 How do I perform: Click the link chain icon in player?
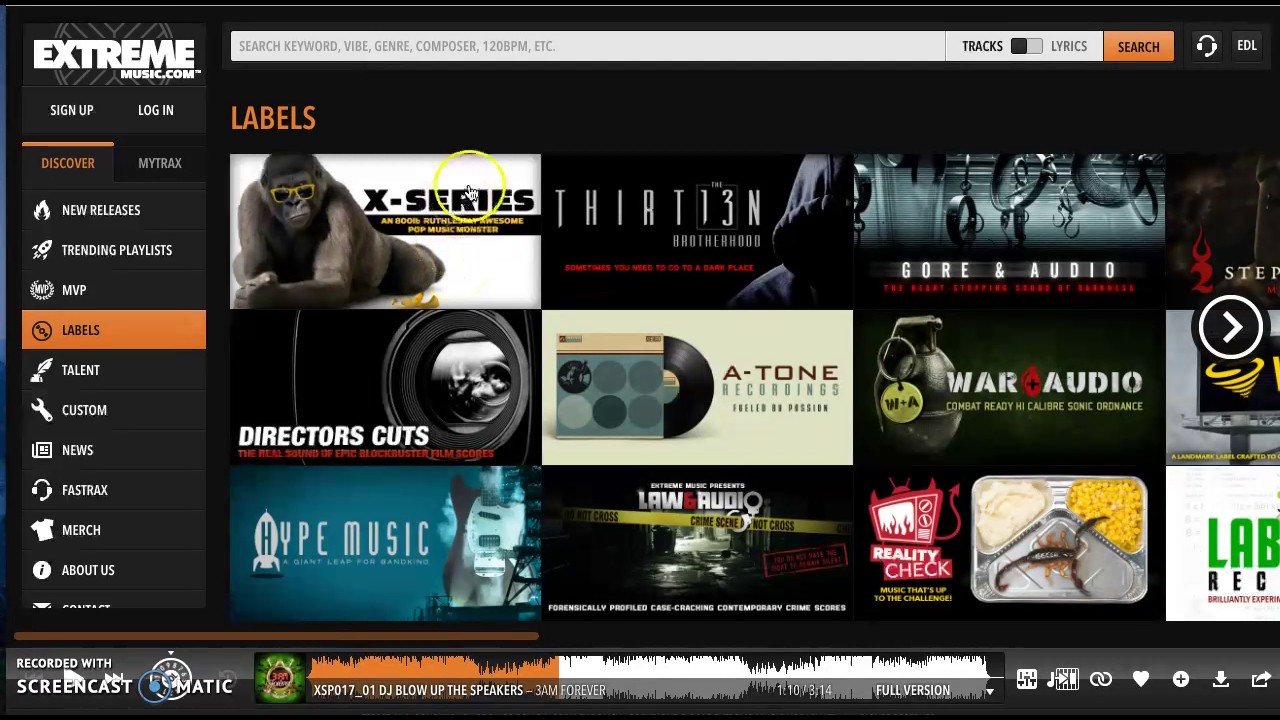coord(1101,680)
